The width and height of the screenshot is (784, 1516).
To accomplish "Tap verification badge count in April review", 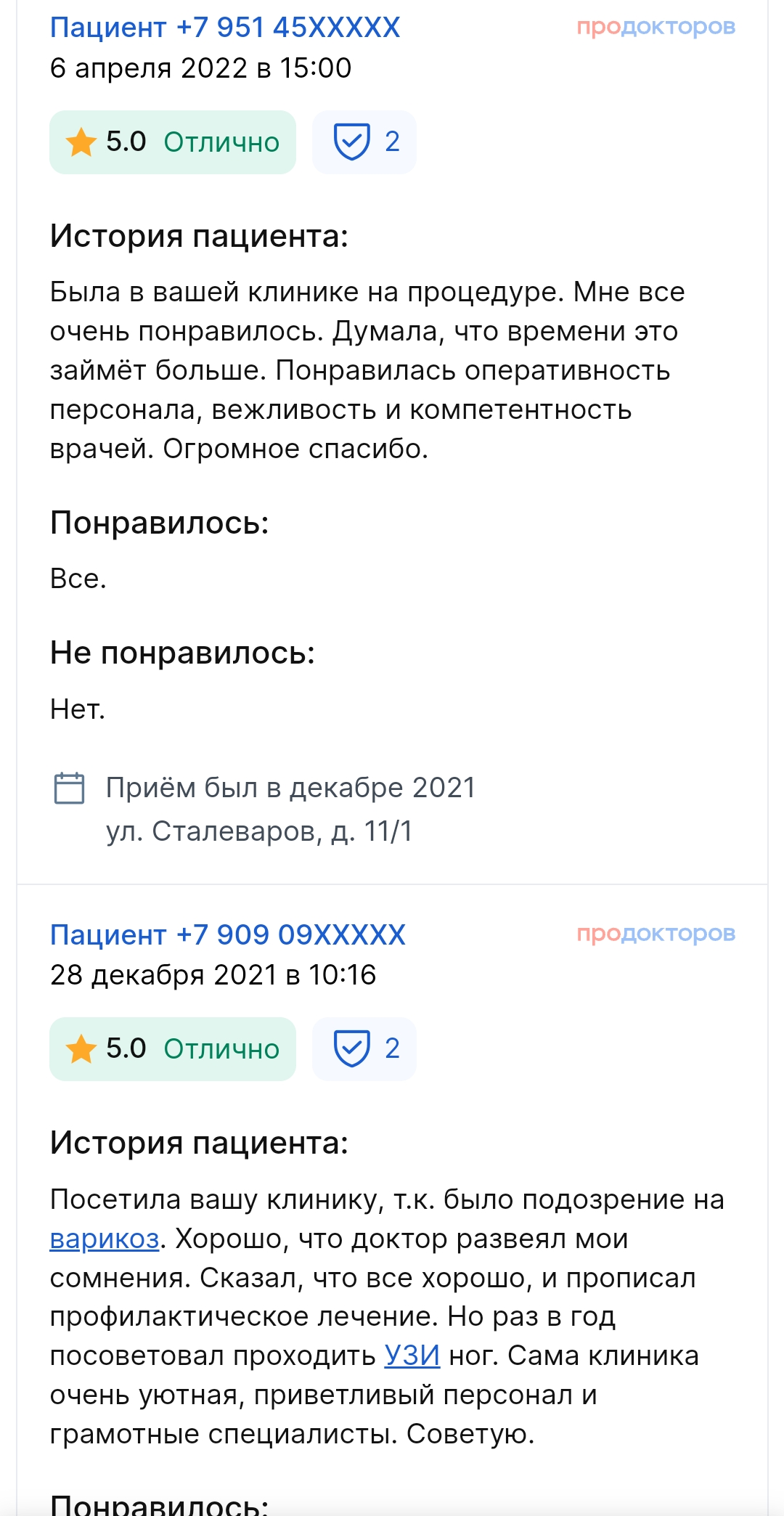I will [392, 142].
